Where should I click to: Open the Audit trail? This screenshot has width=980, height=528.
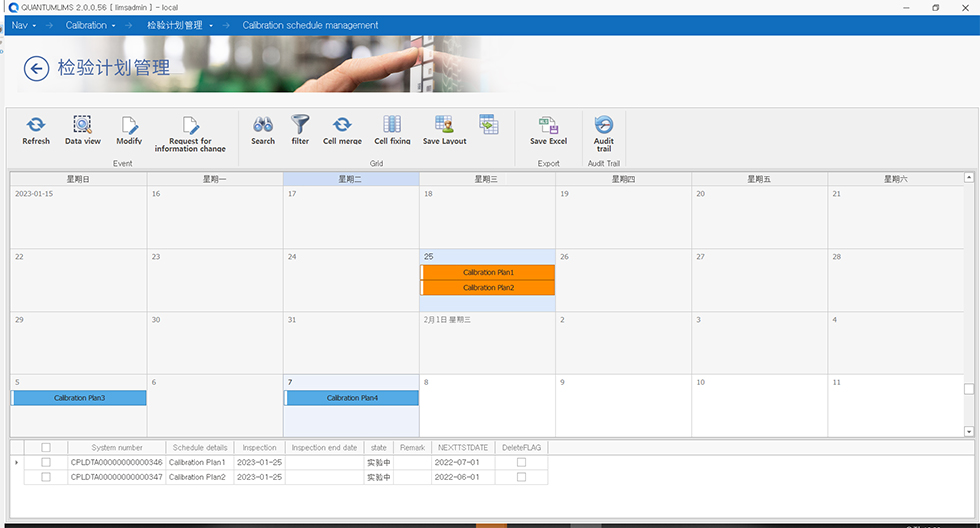click(604, 126)
